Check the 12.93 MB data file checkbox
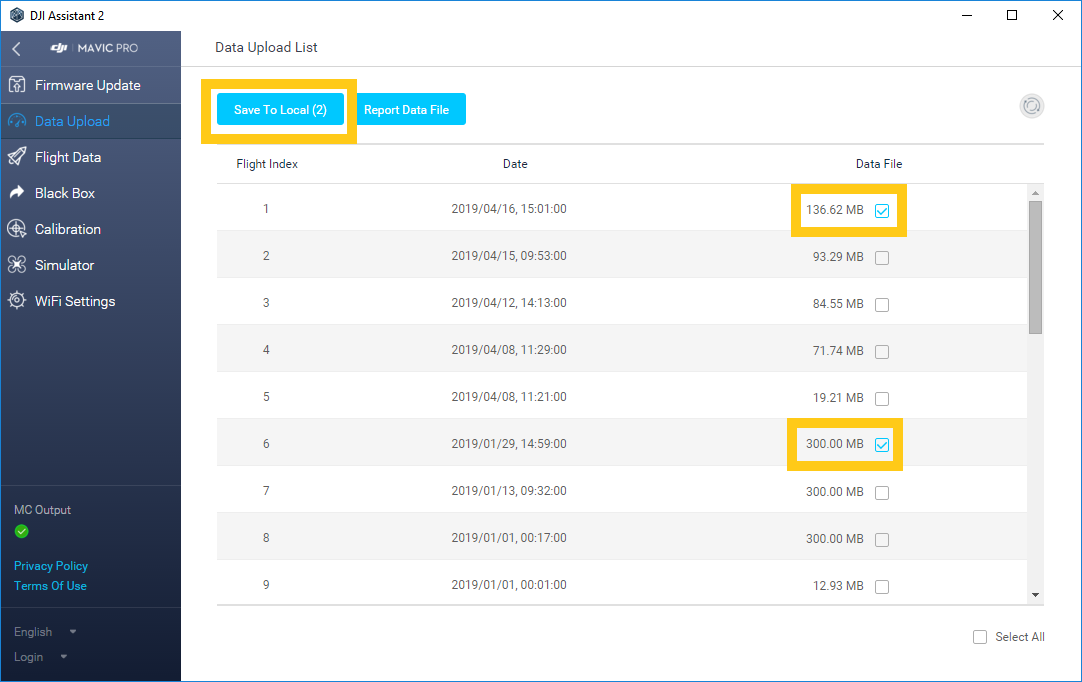Screen dimensions: 1082x682 click(882, 586)
